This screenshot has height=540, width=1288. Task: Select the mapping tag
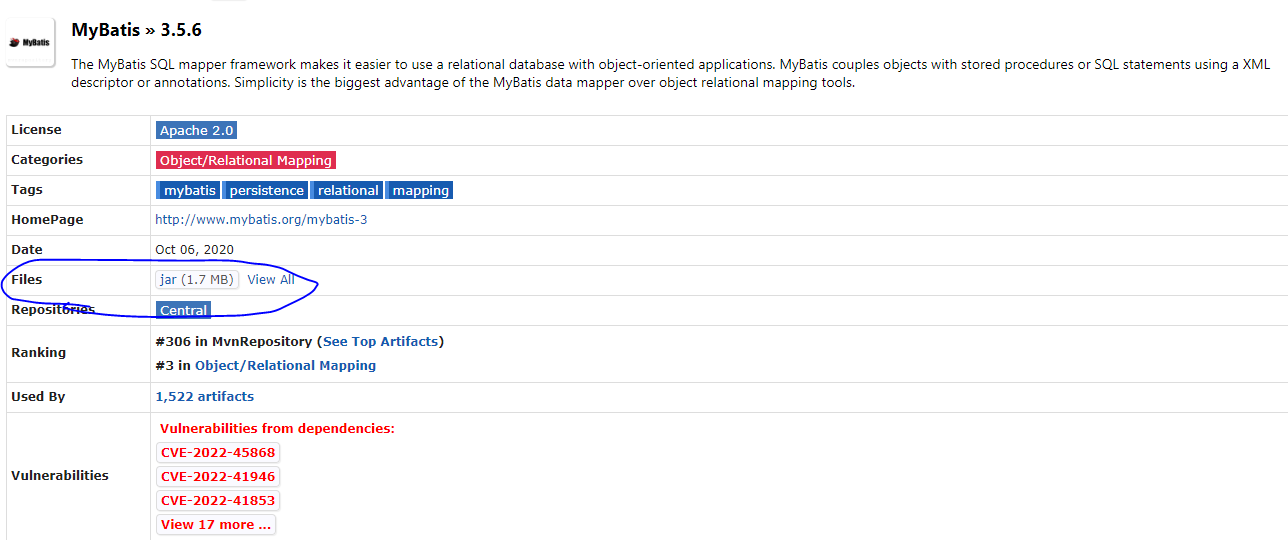coord(419,190)
